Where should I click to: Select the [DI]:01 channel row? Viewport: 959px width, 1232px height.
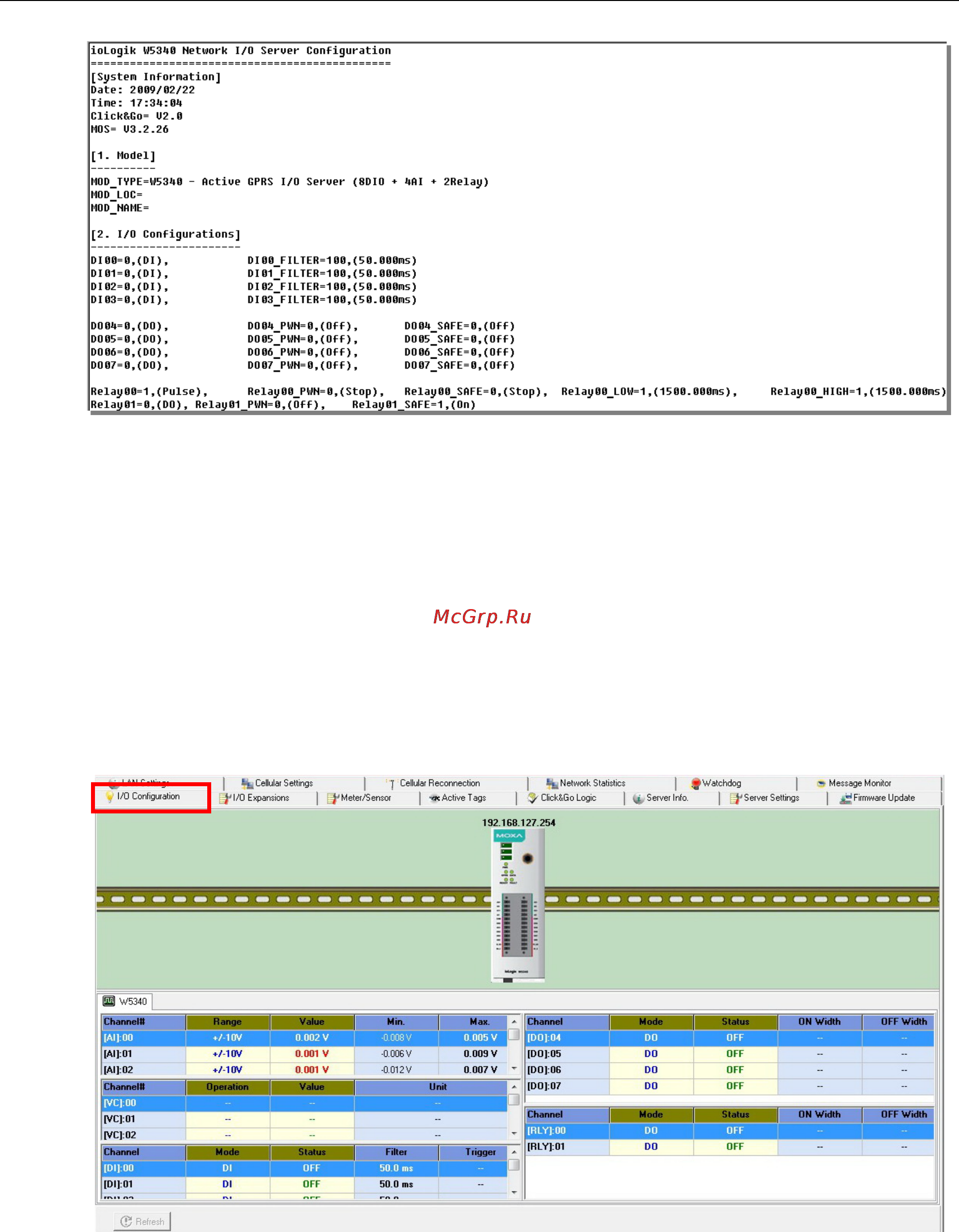coord(305,1184)
